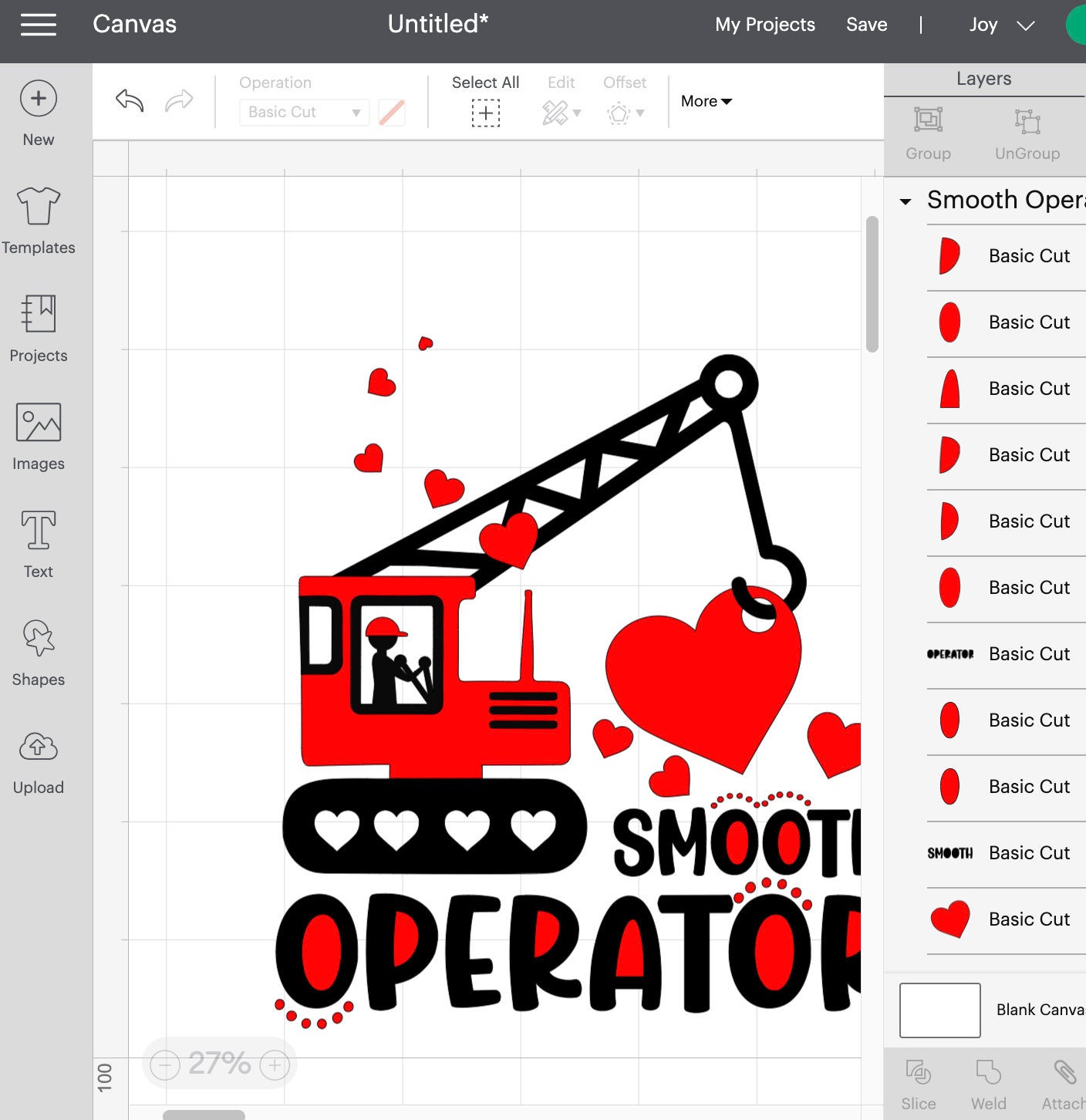Flip the green switch in the top corner

[x=1078, y=24]
